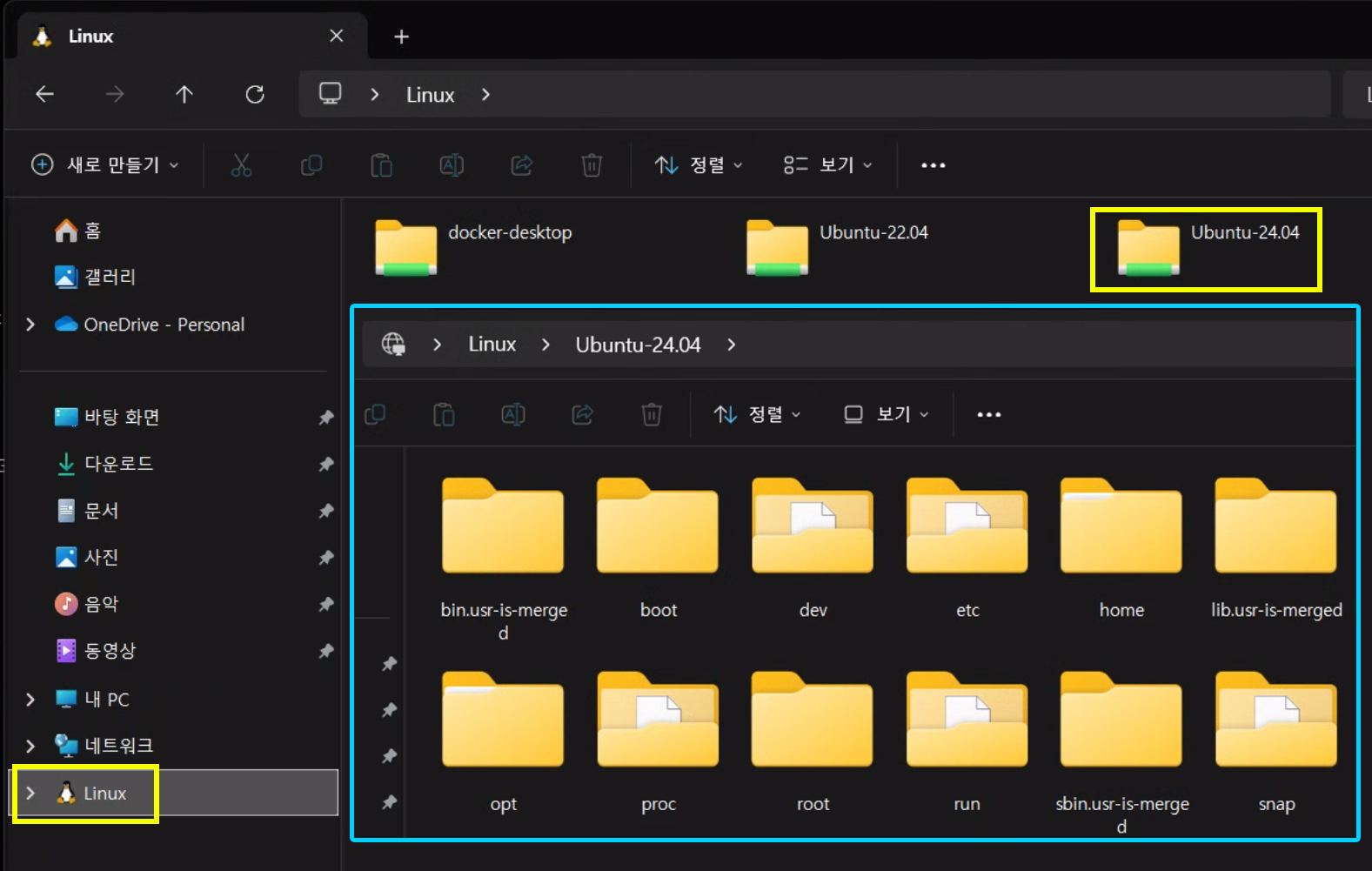Select the boot folder
The height and width of the screenshot is (871, 1372).
tap(658, 548)
